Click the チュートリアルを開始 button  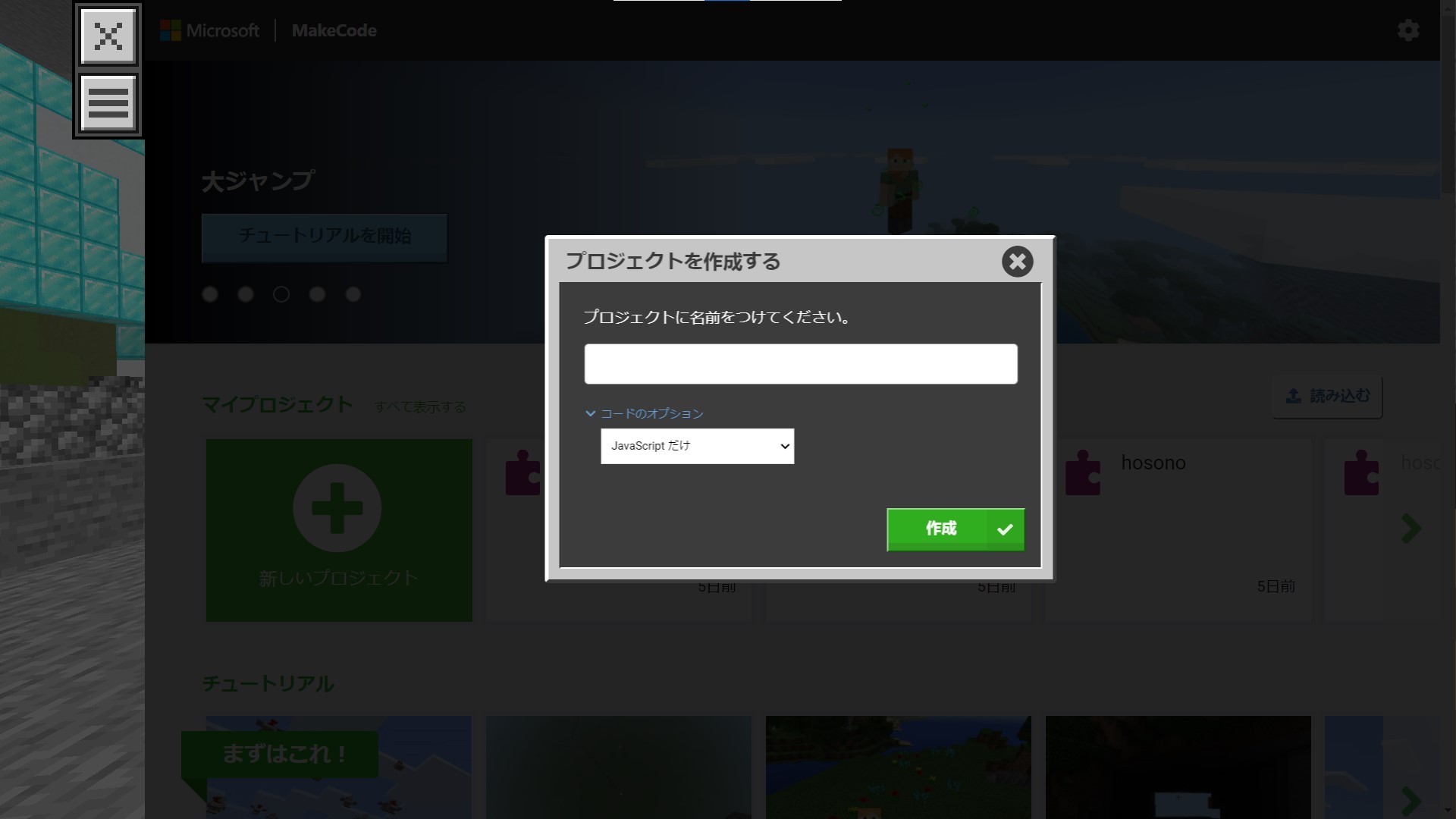[x=325, y=237]
